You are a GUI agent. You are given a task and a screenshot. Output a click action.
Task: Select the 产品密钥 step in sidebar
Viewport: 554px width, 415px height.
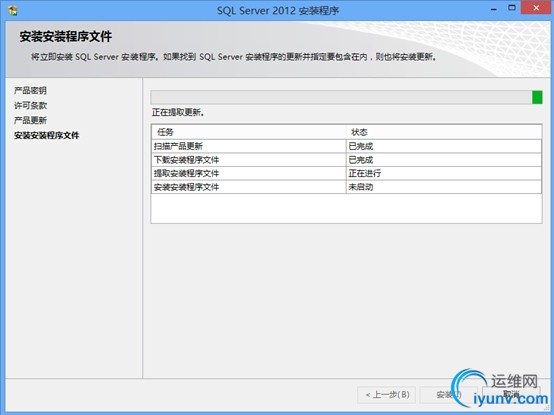30,91
